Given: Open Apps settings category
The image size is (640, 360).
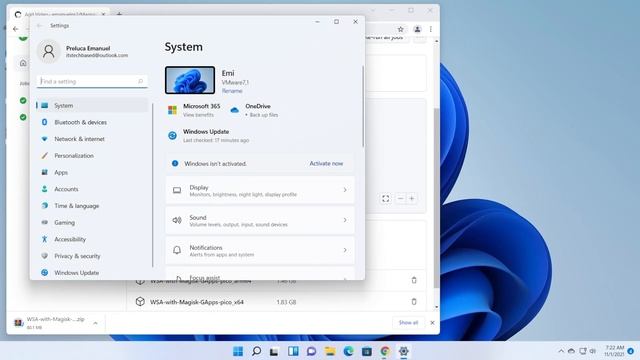Looking at the screenshot, I should [92, 172].
